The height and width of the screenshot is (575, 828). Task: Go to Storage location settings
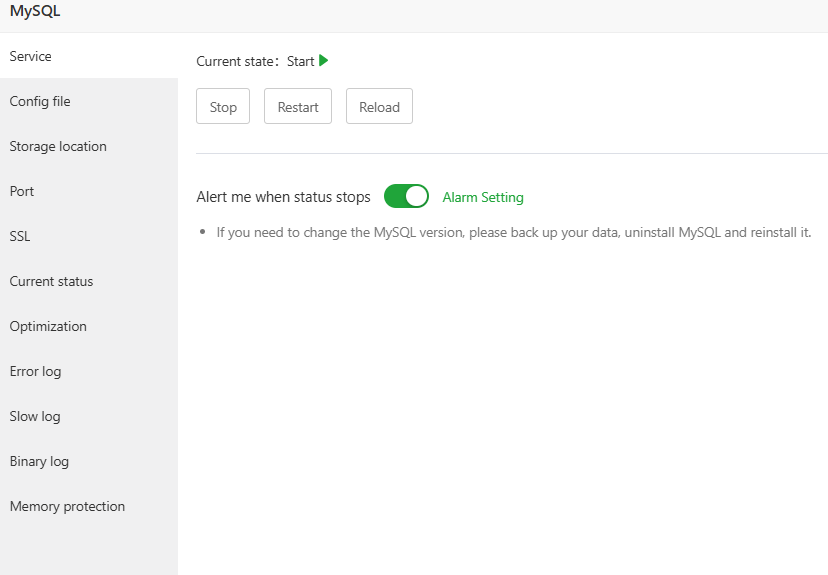pos(58,147)
